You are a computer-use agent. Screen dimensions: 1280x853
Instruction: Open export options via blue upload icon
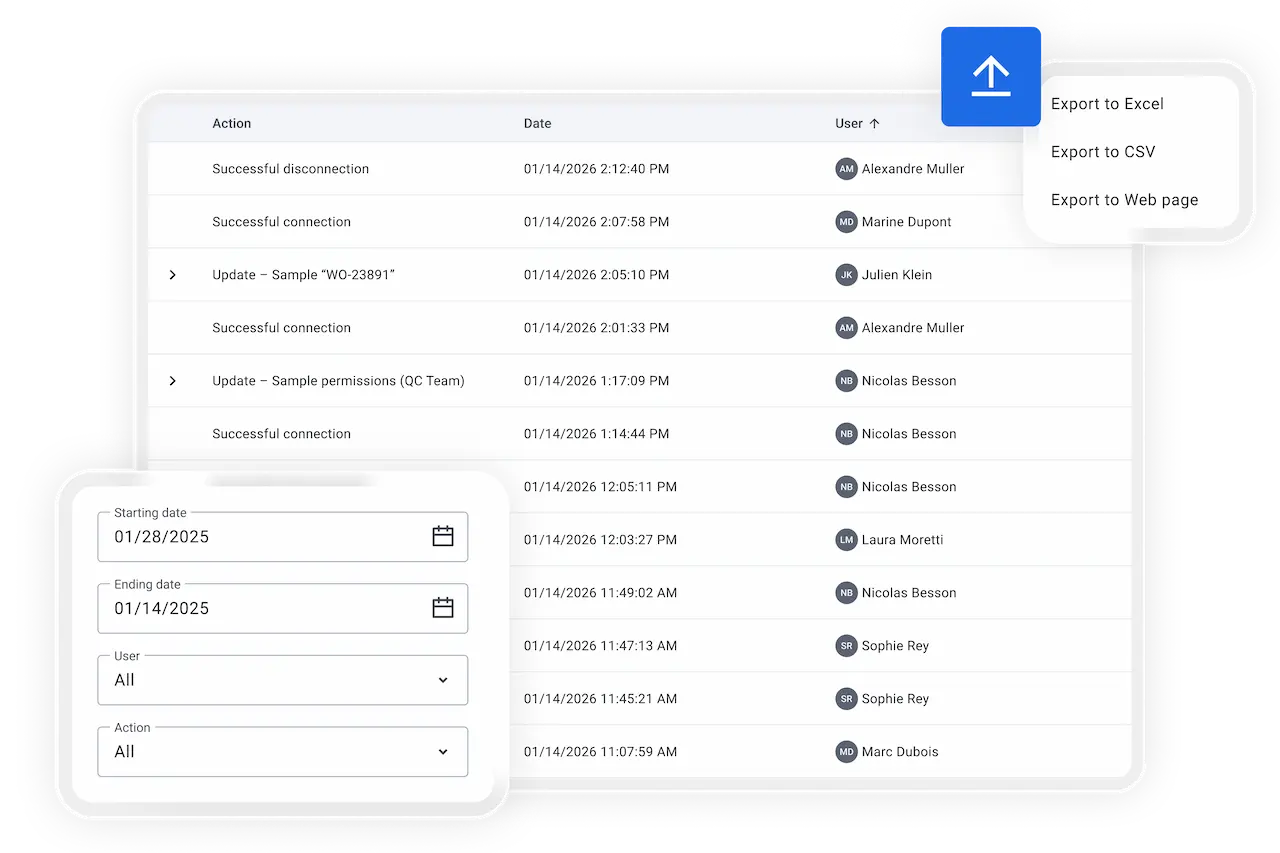(990, 75)
